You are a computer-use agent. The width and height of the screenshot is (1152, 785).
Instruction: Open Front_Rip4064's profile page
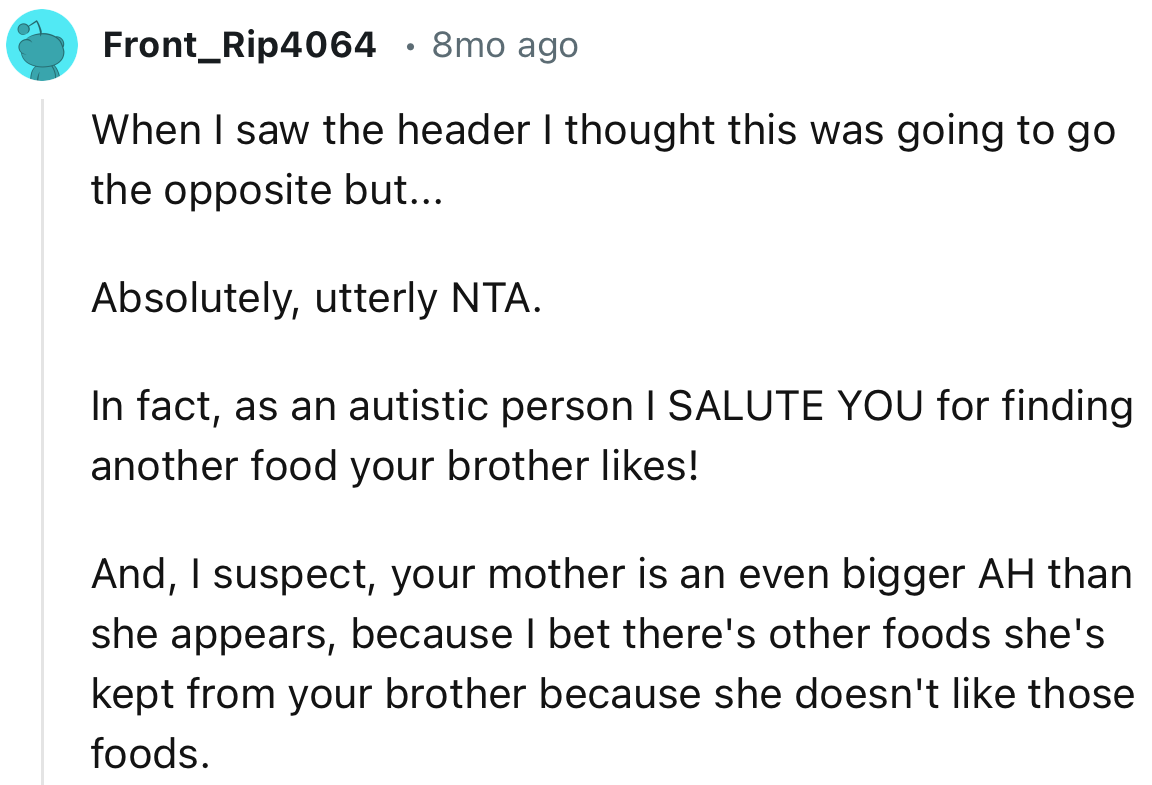pyautogui.click(x=240, y=44)
